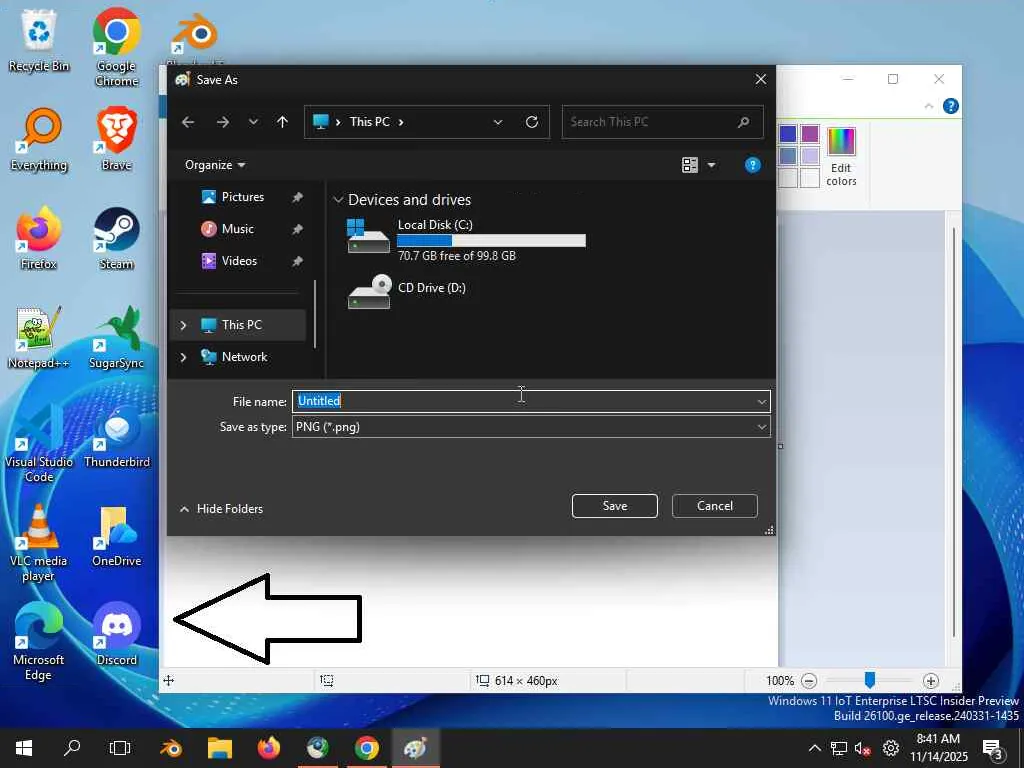Click Paint zoom out minus button
This screenshot has width=1024, height=768.
(809, 681)
